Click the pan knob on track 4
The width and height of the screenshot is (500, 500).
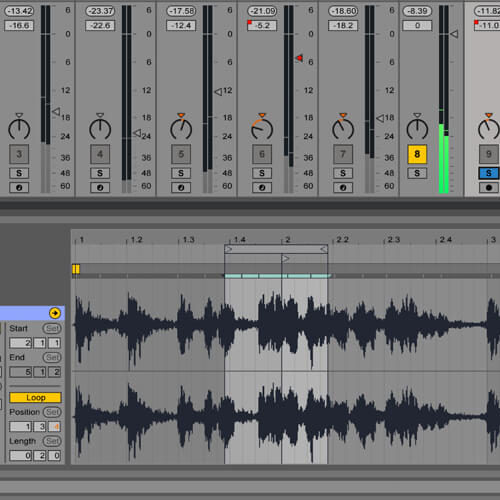[x=100, y=128]
